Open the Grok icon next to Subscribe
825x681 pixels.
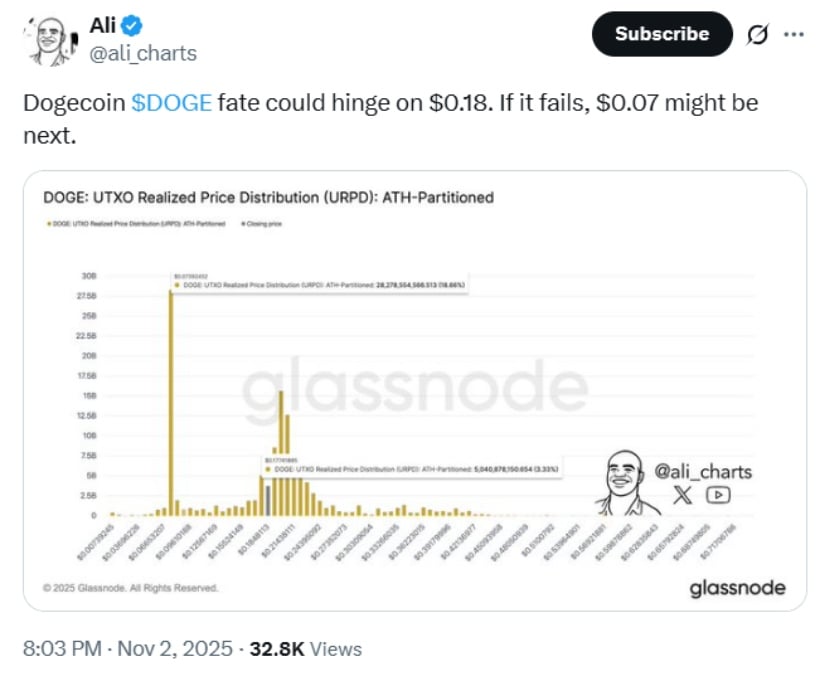(x=758, y=34)
